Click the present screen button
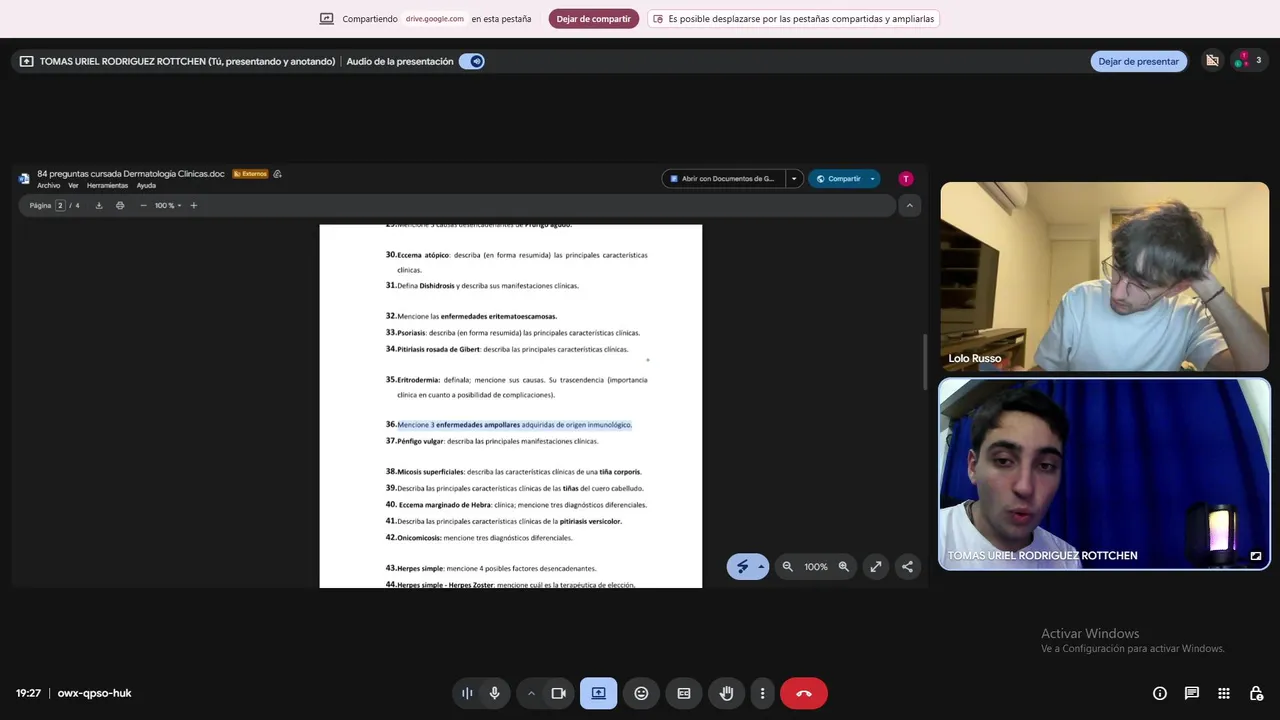This screenshot has height=720, width=1280. click(x=598, y=693)
